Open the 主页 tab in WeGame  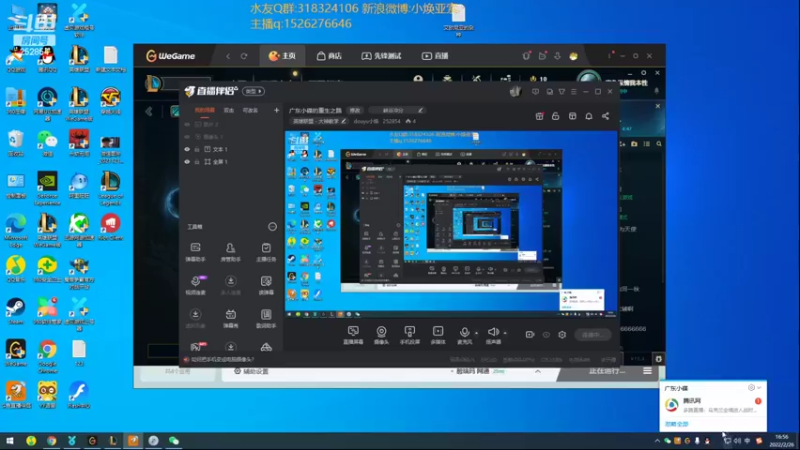[282, 56]
